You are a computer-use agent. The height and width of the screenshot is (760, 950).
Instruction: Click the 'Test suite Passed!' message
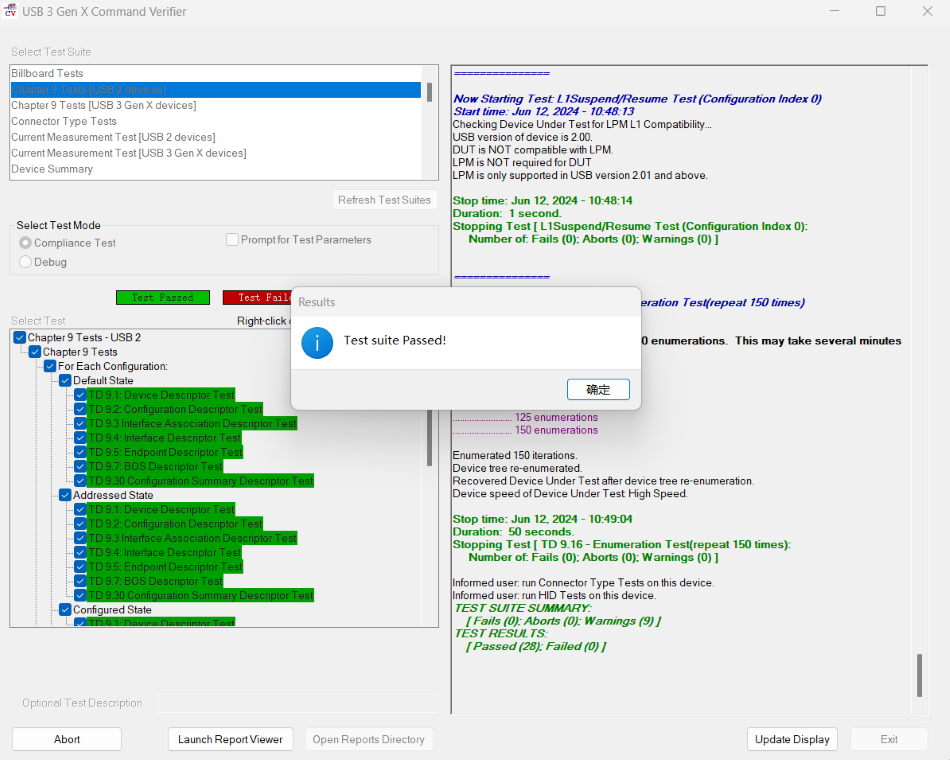tap(395, 341)
